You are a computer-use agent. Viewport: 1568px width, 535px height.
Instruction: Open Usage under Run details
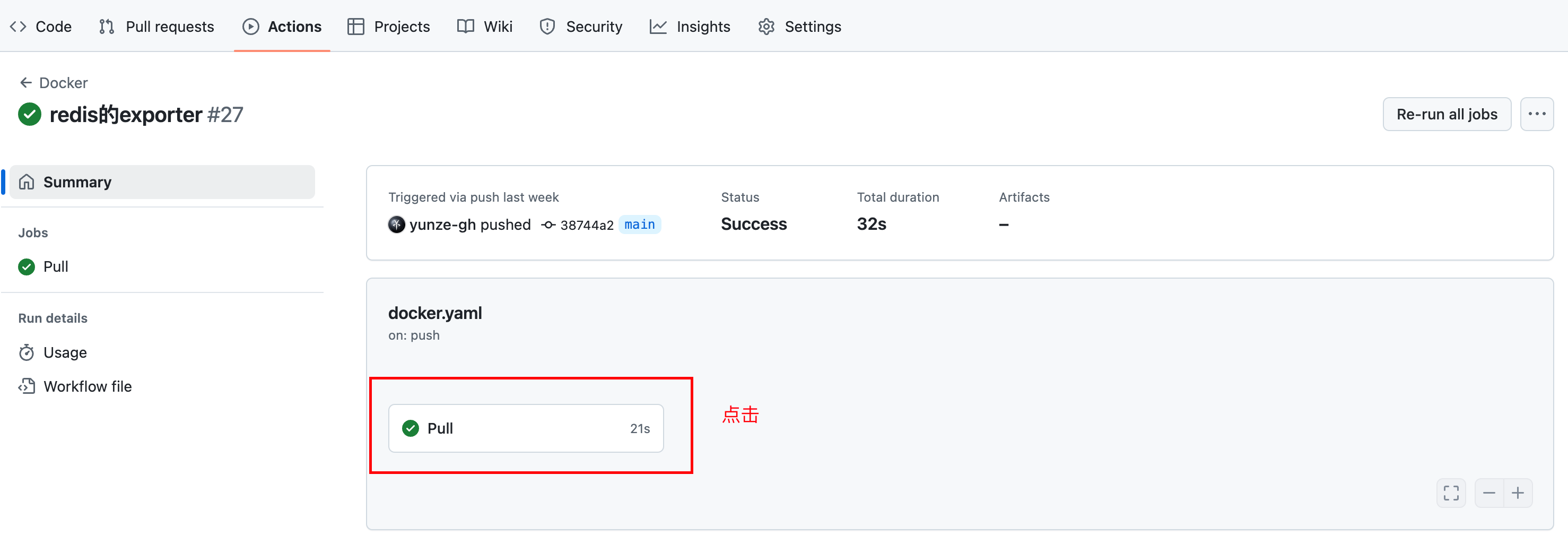65,352
